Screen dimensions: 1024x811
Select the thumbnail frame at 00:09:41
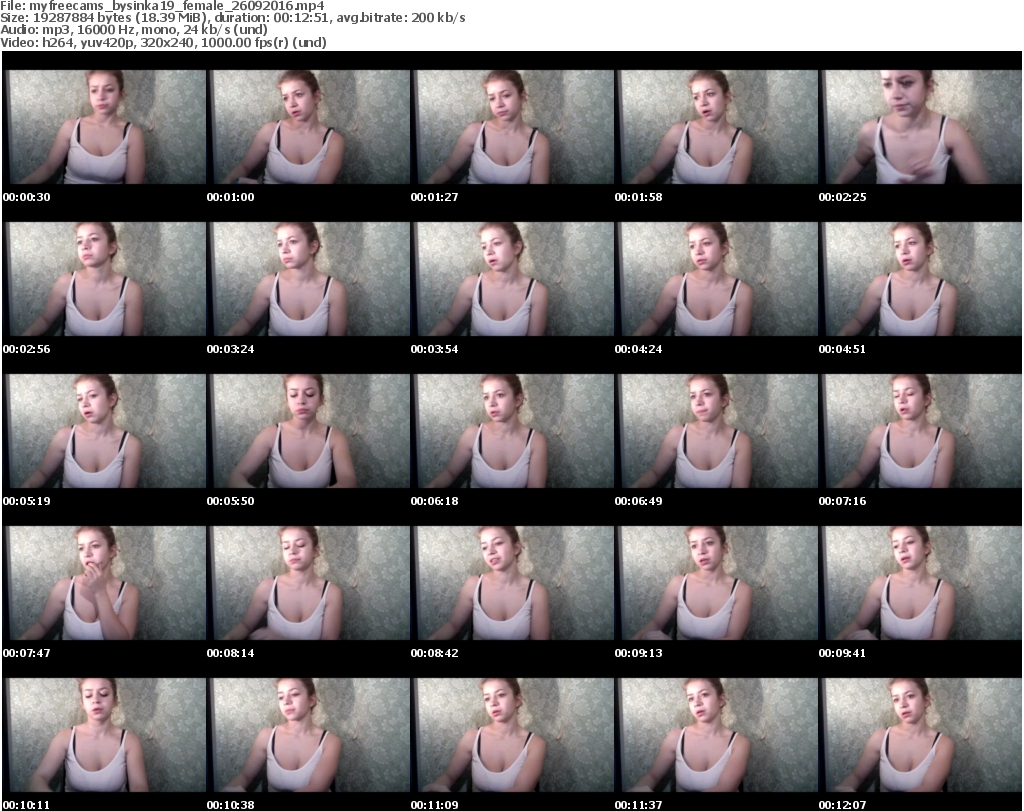pyautogui.click(x=920, y=583)
